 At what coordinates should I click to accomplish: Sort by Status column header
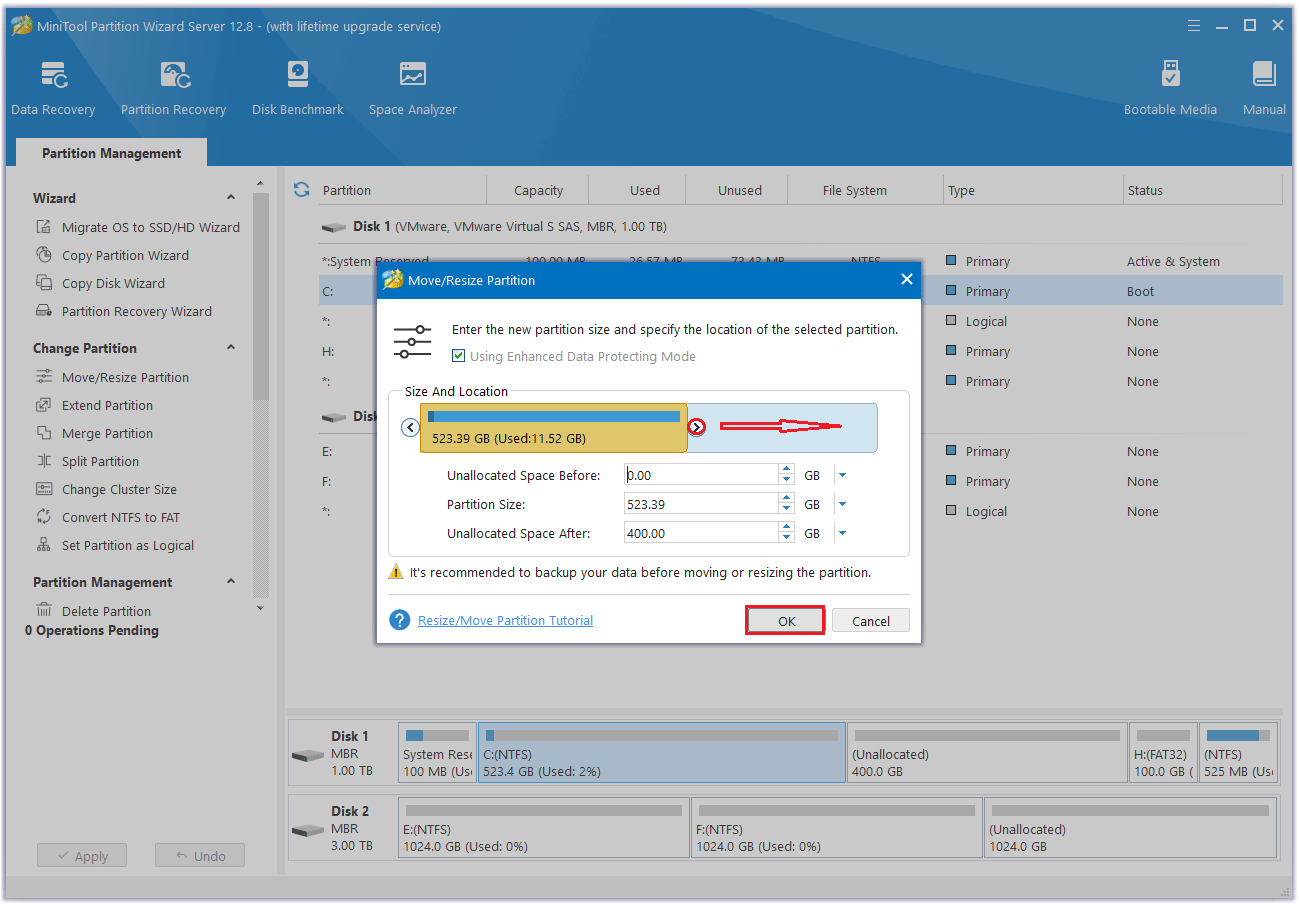coord(1203,190)
